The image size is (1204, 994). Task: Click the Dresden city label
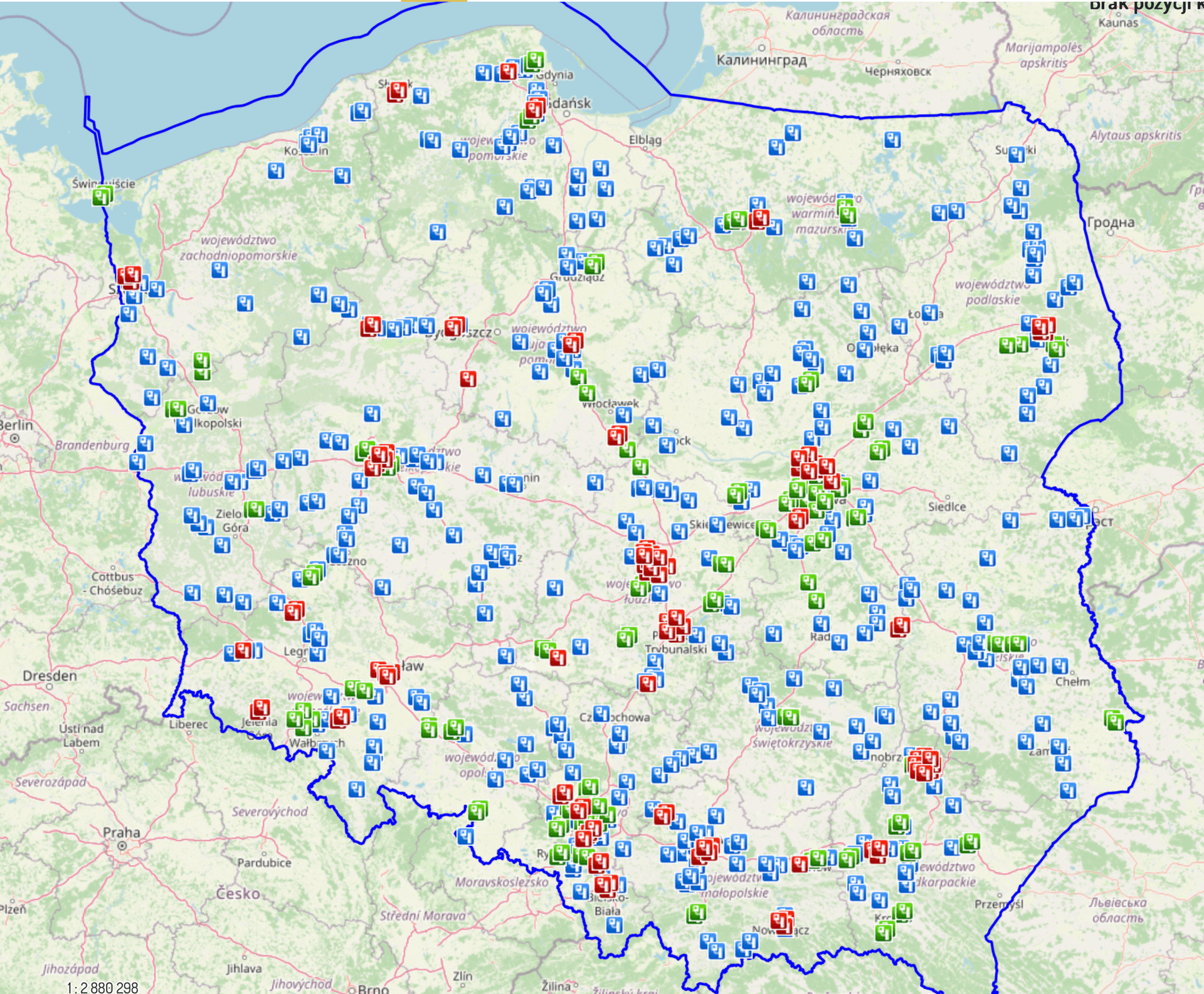[x=50, y=675]
